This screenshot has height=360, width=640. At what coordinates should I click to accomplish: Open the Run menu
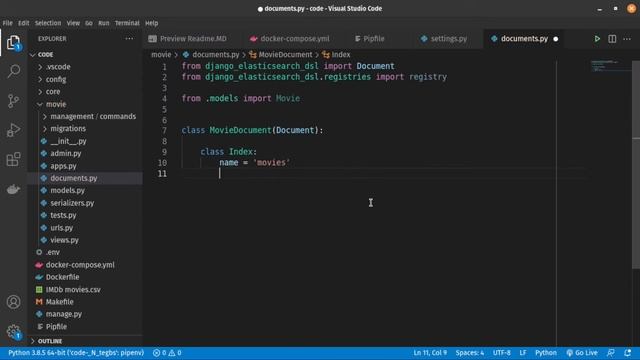point(104,23)
